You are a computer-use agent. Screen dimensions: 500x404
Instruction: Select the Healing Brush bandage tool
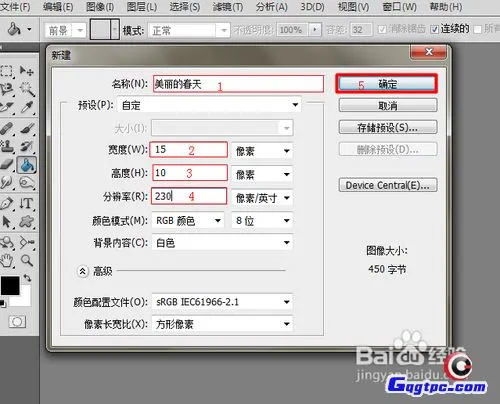pos(7,128)
